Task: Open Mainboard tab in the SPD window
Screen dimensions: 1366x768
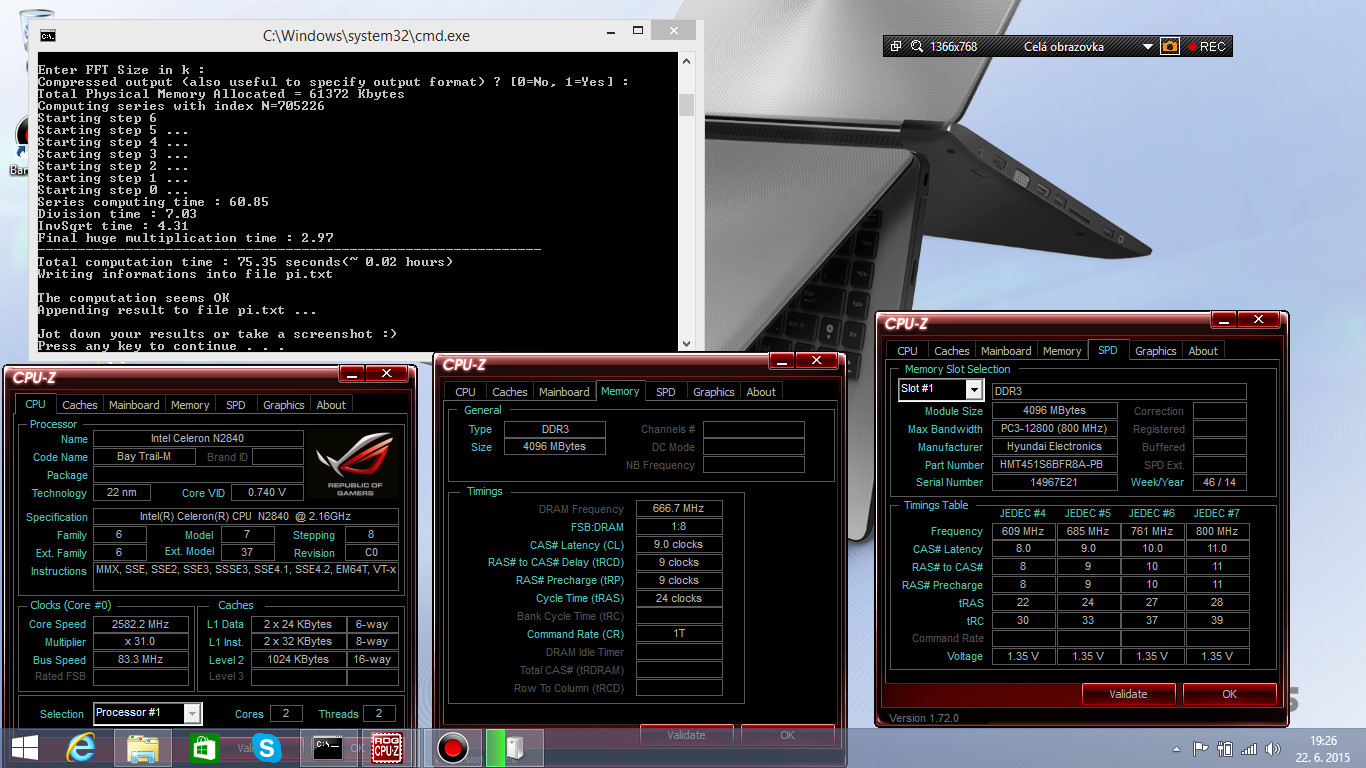Action: tap(1005, 351)
